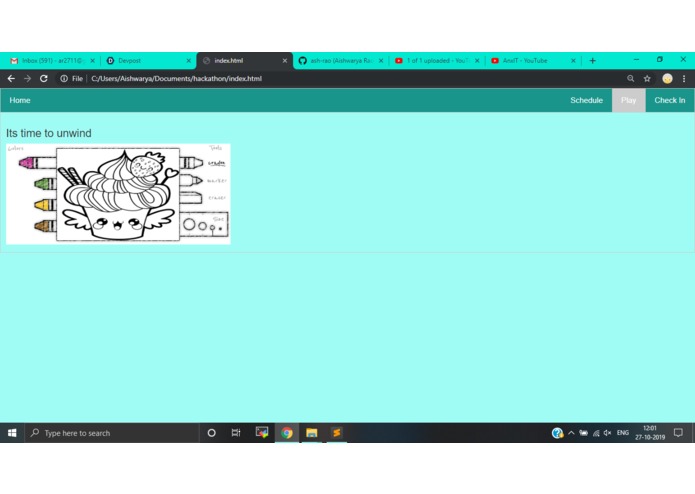Open a new browser tab
Viewport: 695px width, 494px height.
point(593,61)
